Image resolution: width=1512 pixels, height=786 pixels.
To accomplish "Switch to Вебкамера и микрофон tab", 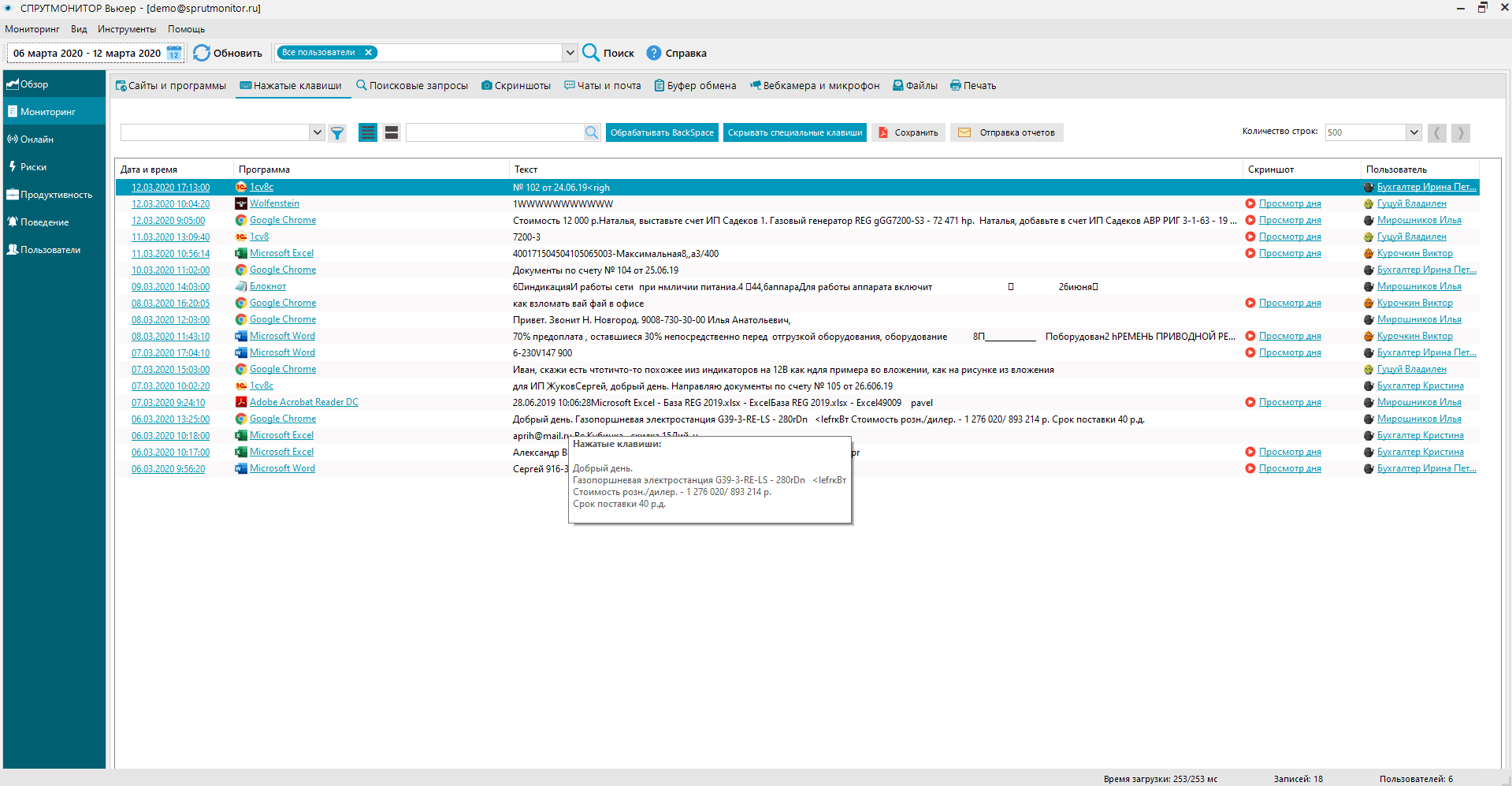I will (815, 85).
